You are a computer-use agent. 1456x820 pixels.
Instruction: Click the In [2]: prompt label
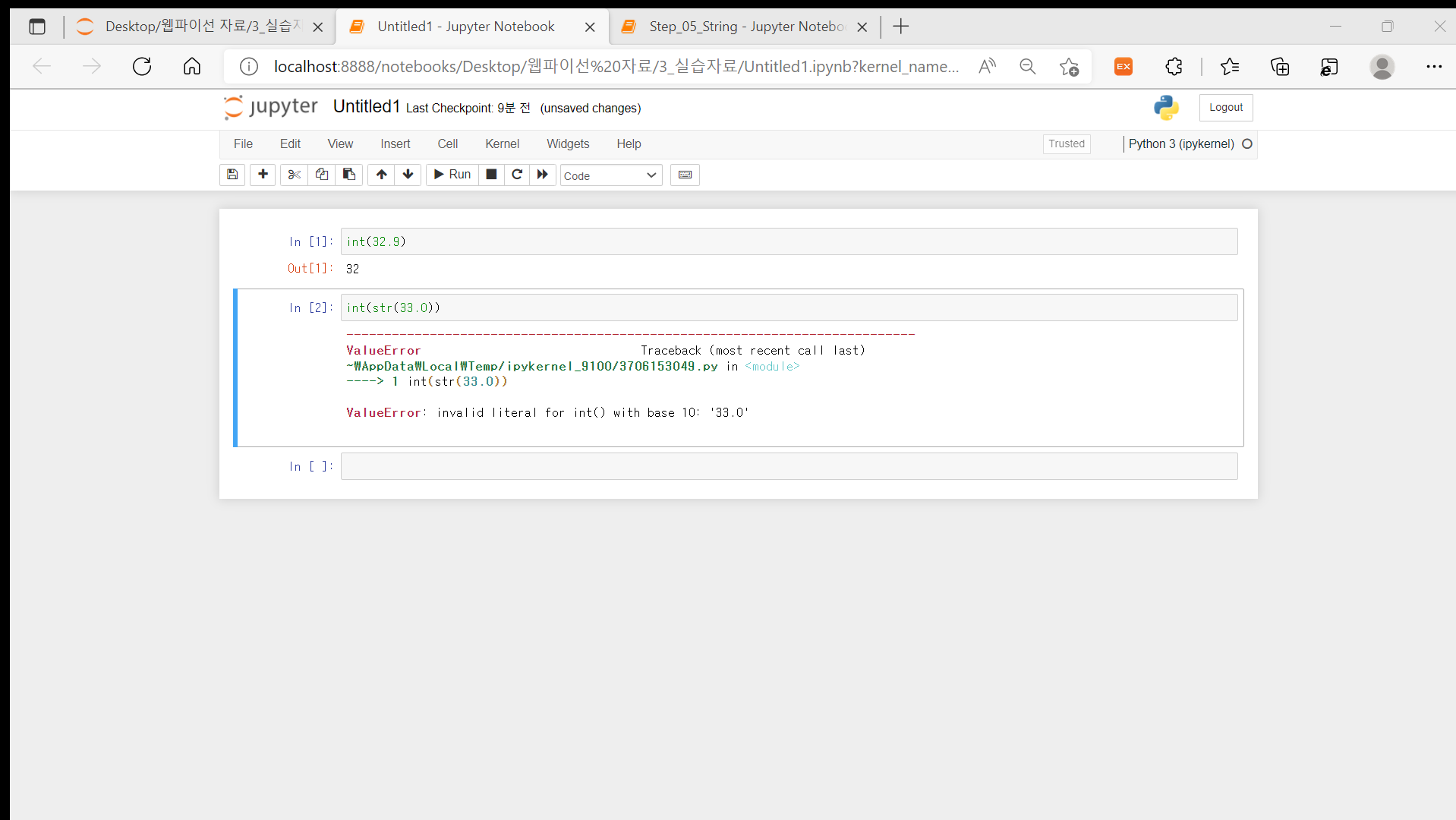(311, 307)
